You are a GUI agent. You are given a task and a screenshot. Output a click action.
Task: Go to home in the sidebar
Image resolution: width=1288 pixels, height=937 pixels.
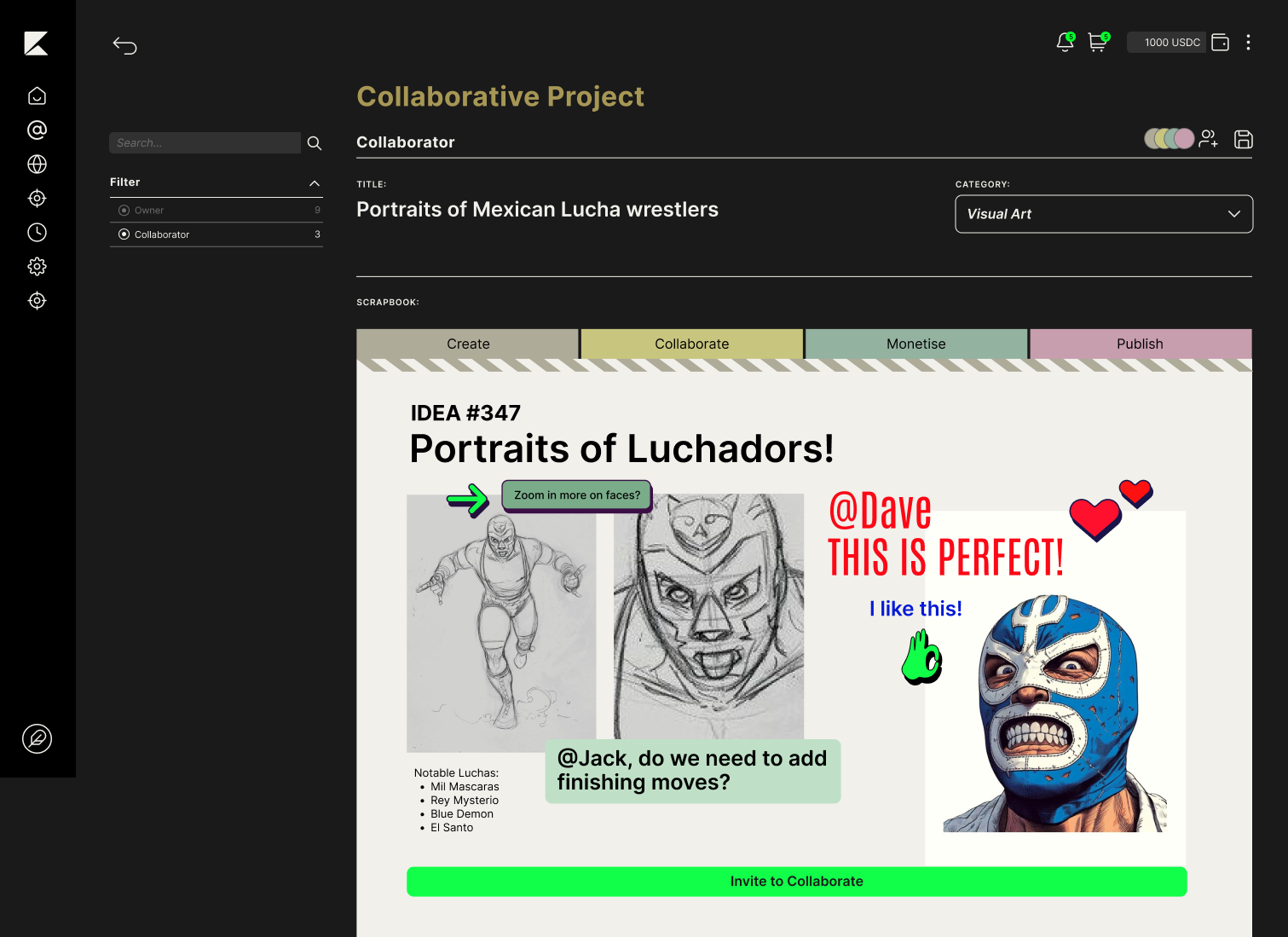tap(37, 95)
